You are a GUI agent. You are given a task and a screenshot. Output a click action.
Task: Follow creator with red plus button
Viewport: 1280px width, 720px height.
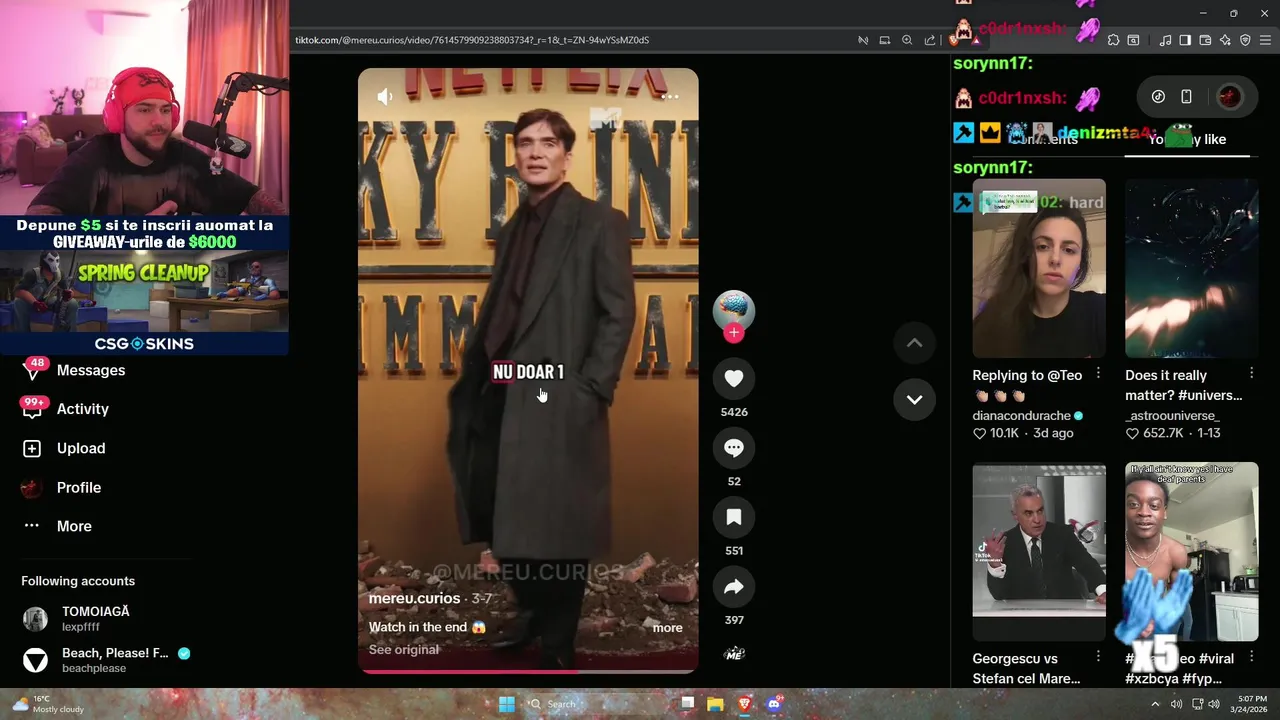coord(733,333)
